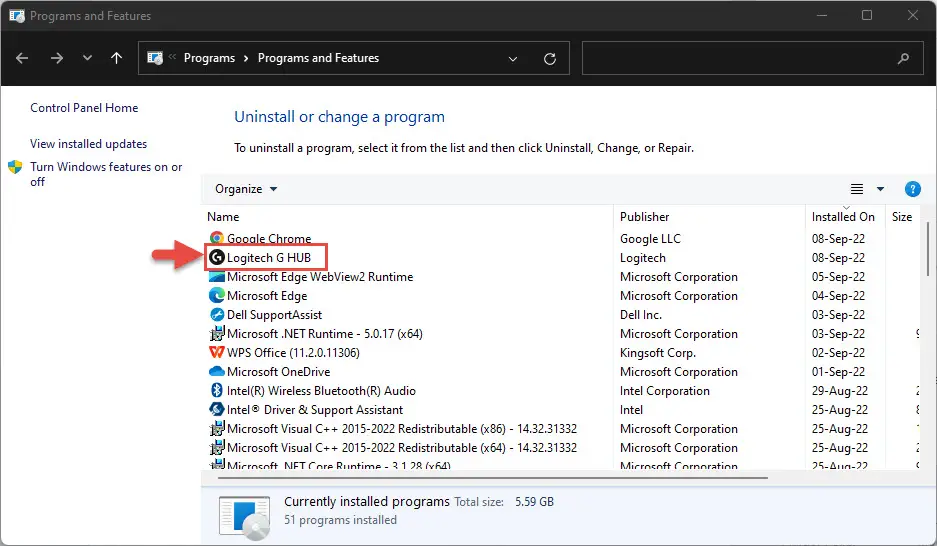Click the Programs and Features breadcrumb

319,58
